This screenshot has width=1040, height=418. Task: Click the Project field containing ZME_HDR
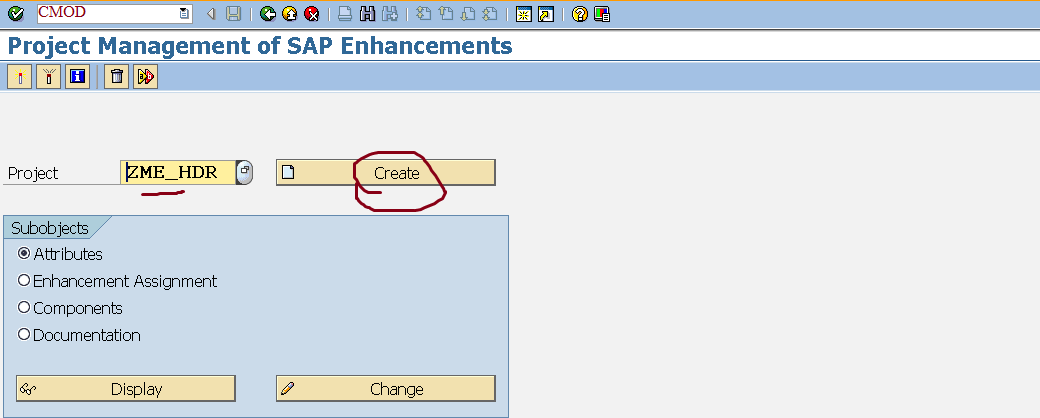click(178, 173)
